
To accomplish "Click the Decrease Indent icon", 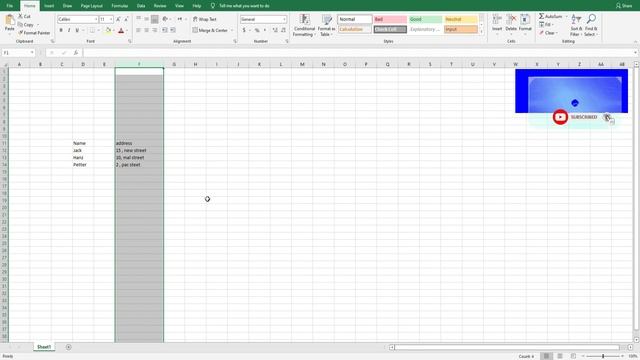I will pyautogui.click(x=165, y=30).
